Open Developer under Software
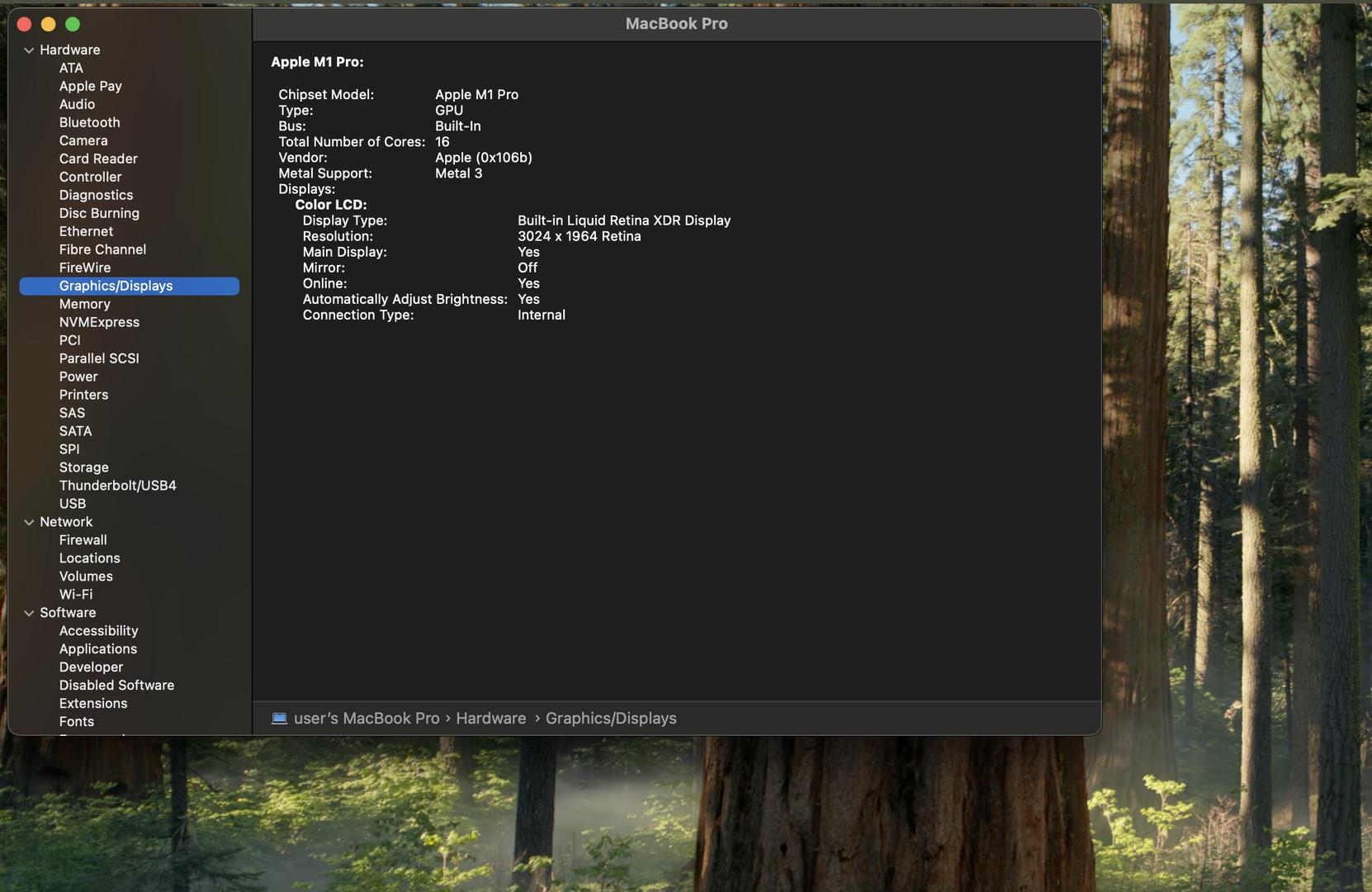Image resolution: width=1372 pixels, height=892 pixels. pos(91,667)
